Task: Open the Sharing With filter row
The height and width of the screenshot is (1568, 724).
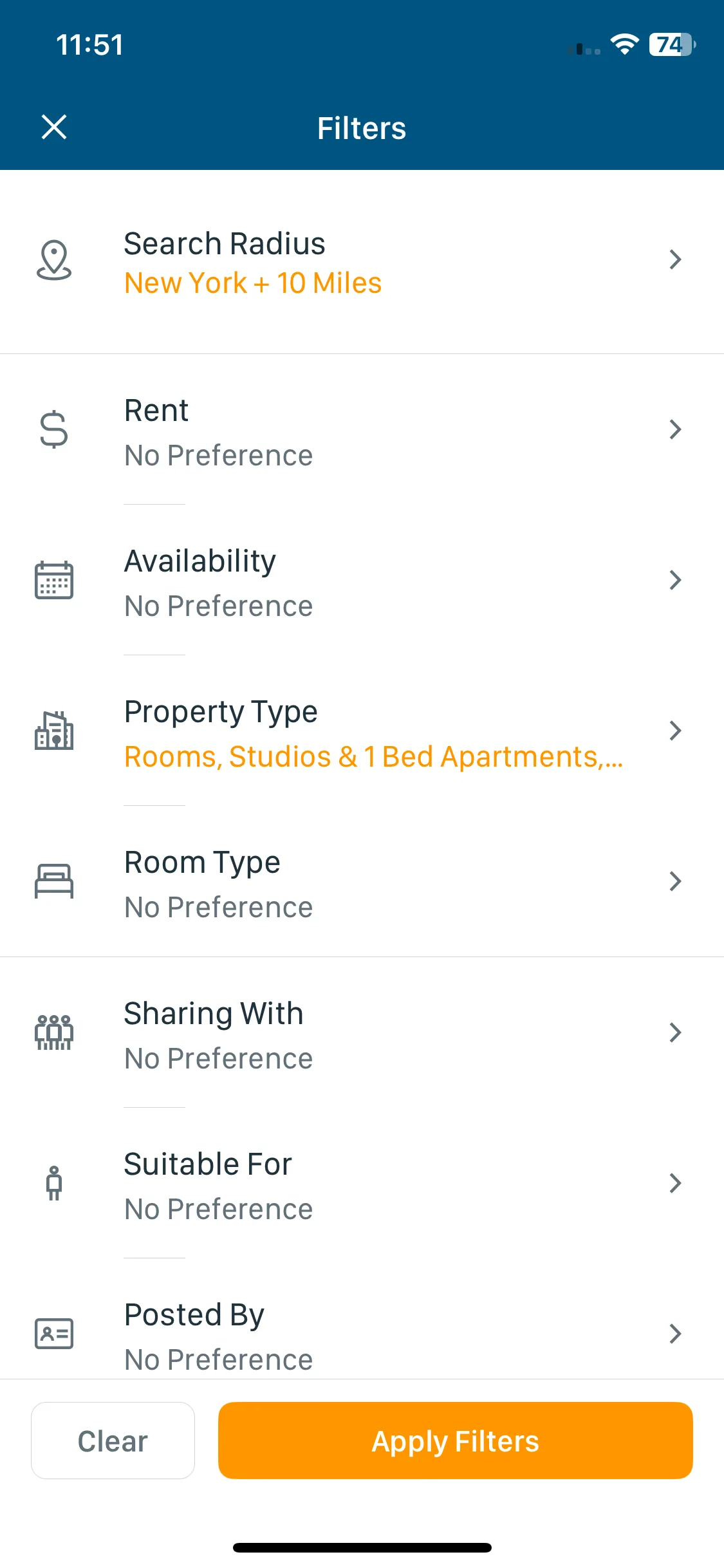Action: pyautogui.click(x=362, y=1032)
